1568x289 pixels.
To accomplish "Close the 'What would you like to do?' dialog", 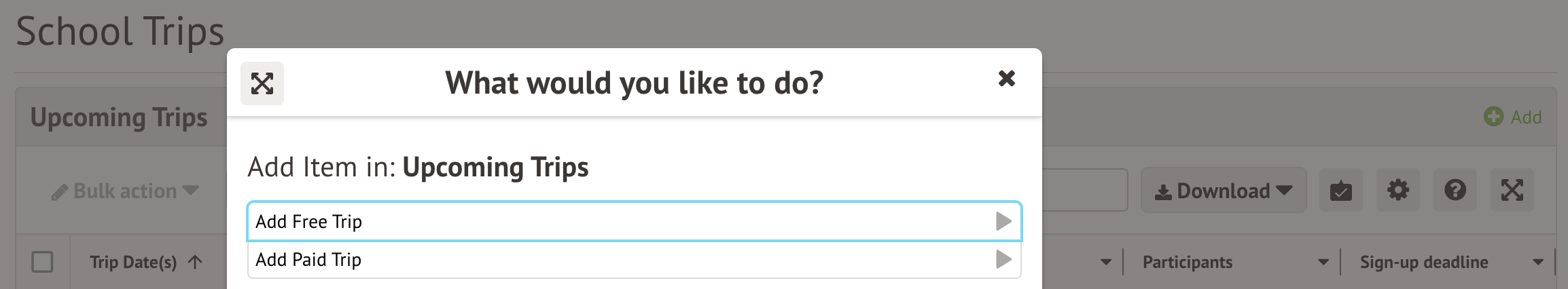I will coord(1006,79).
